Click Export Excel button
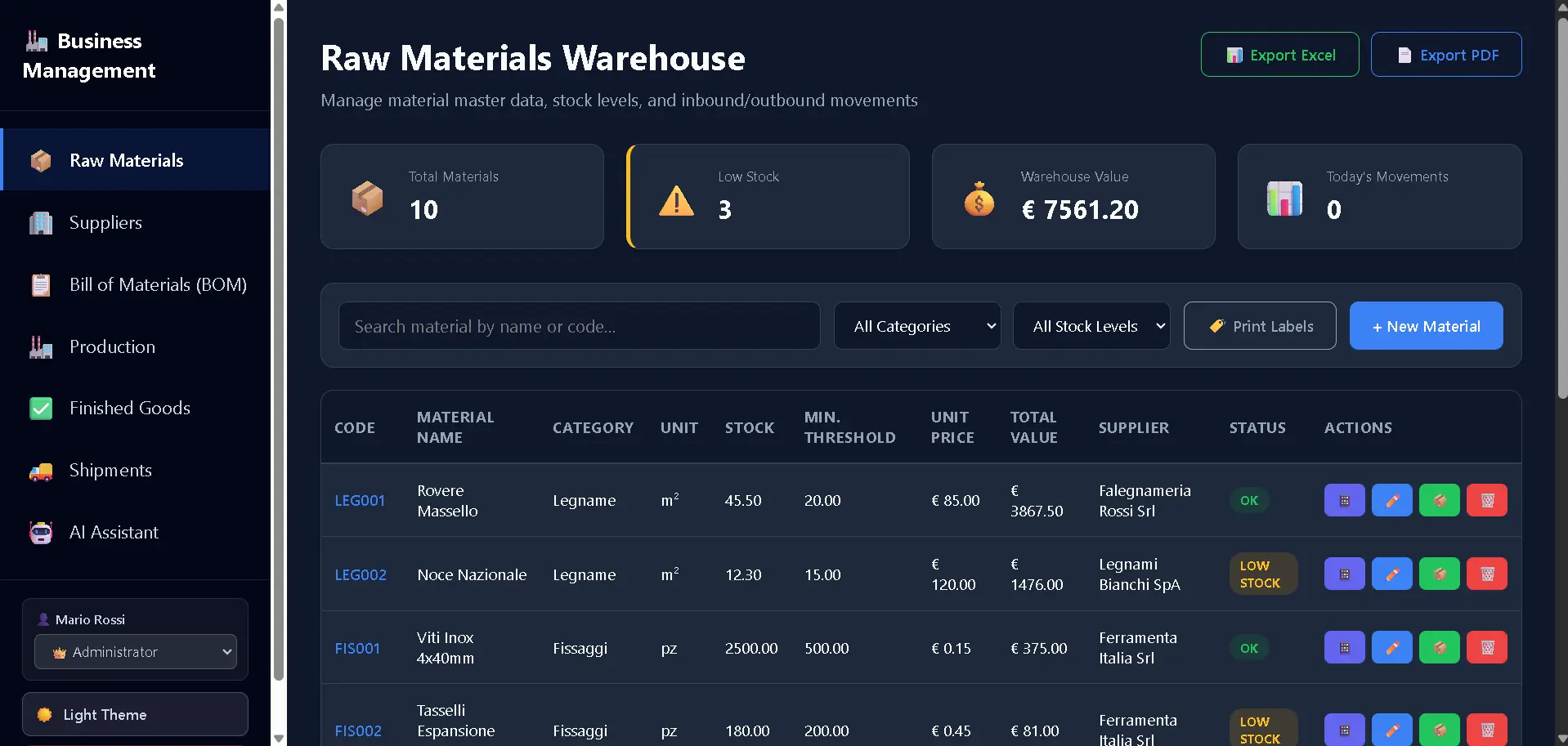 (1279, 55)
